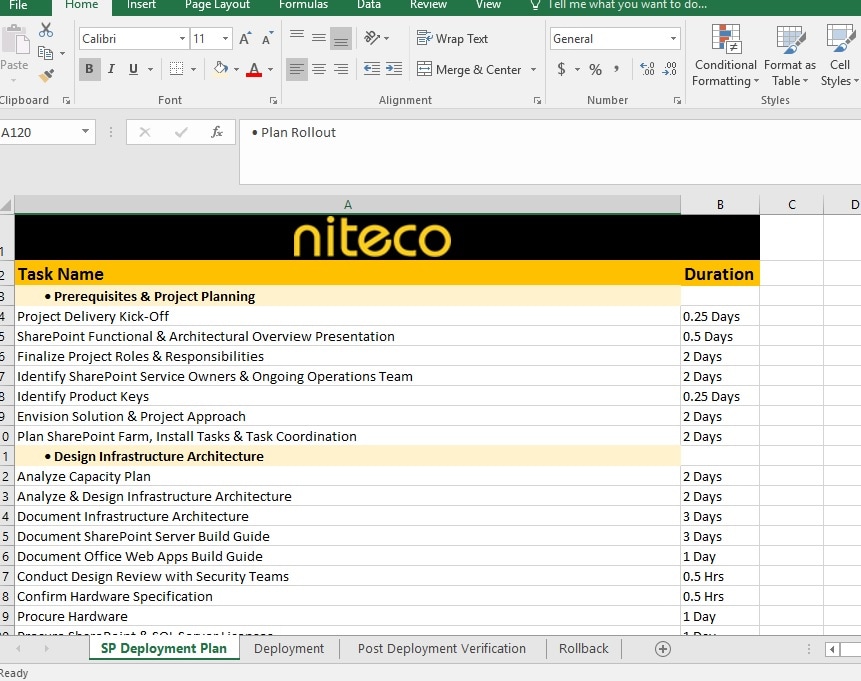Image resolution: width=861 pixels, height=681 pixels.
Task: Apply cell borders icon
Action: (x=176, y=69)
